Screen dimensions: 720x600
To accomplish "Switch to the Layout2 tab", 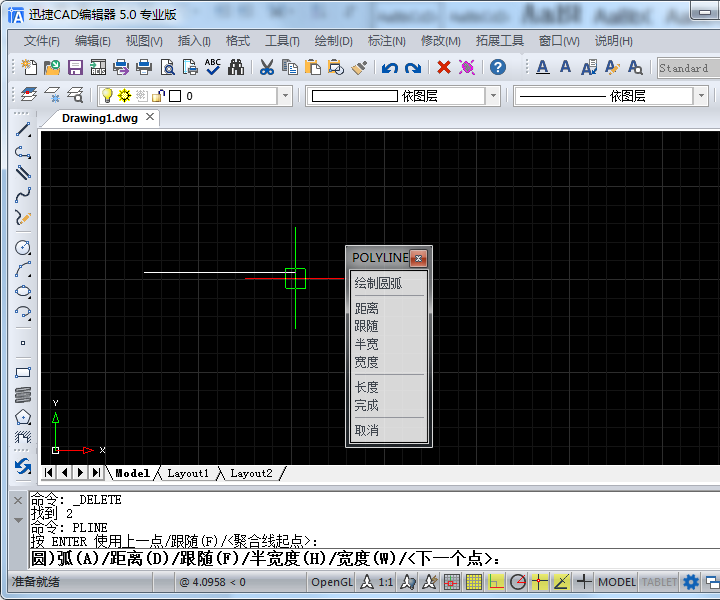I will pyautogui.click(x=251, y=473).
